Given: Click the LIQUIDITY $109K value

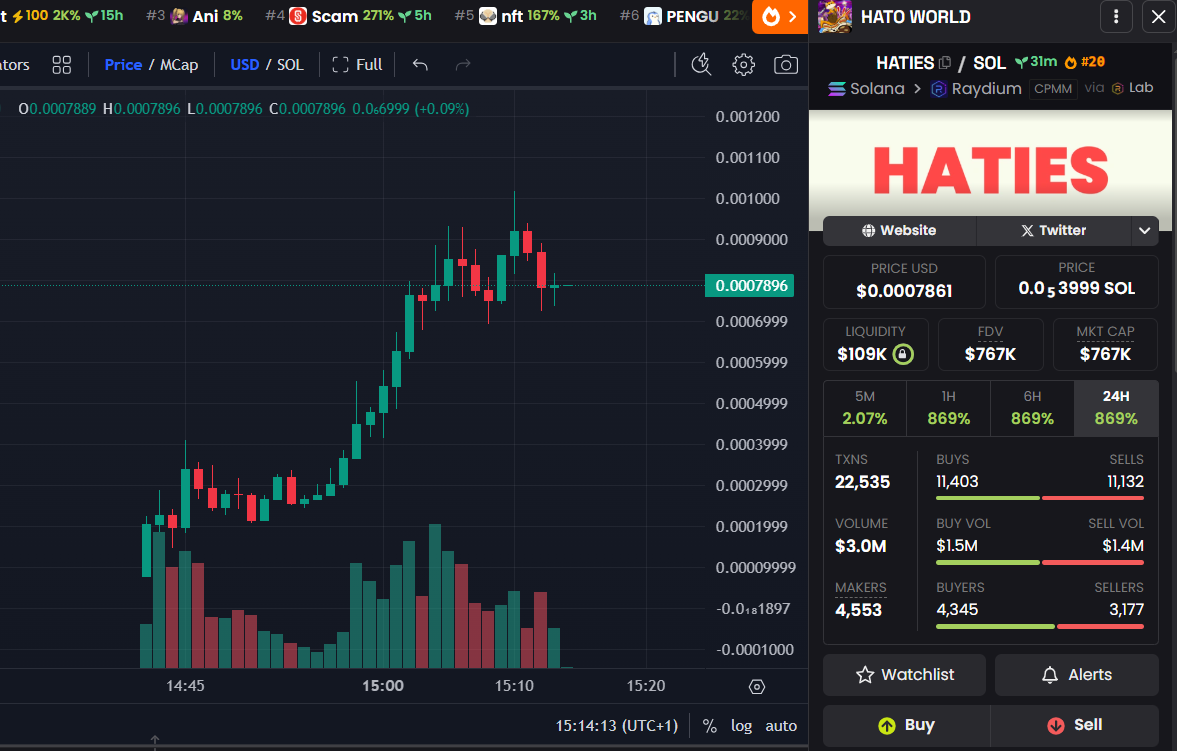Looking at the screenshot, I should [862, 354].
